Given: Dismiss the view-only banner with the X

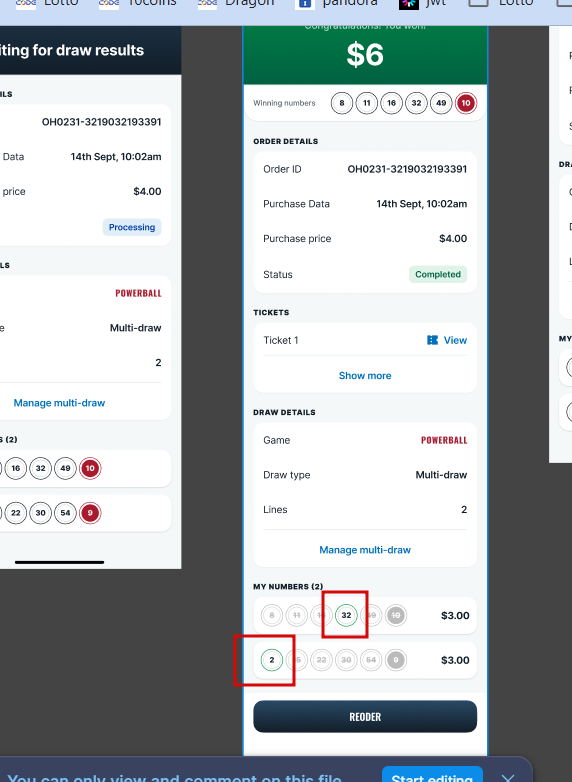Looking at the screenshot, I should coord(508,777).
